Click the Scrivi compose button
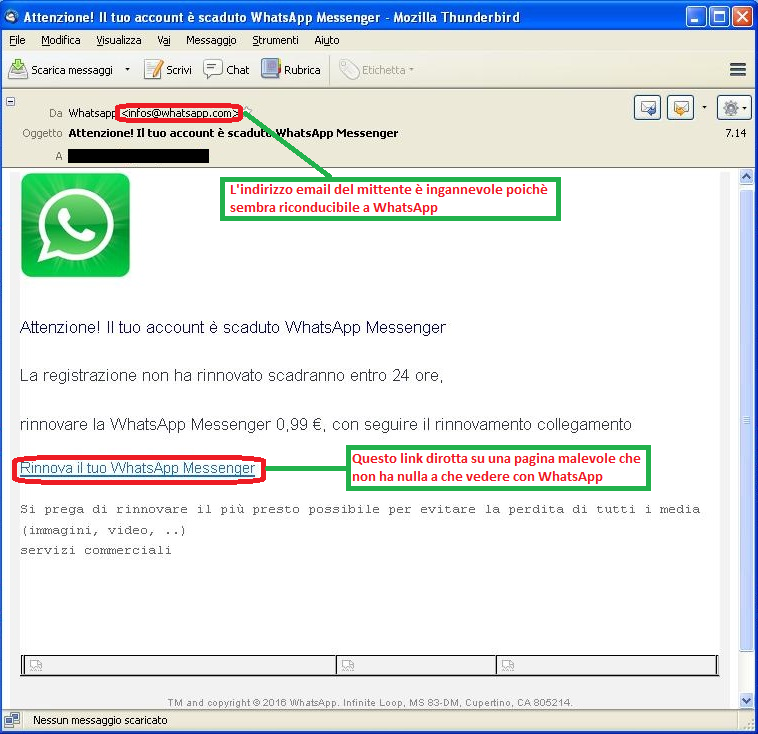 coord(168,70)
